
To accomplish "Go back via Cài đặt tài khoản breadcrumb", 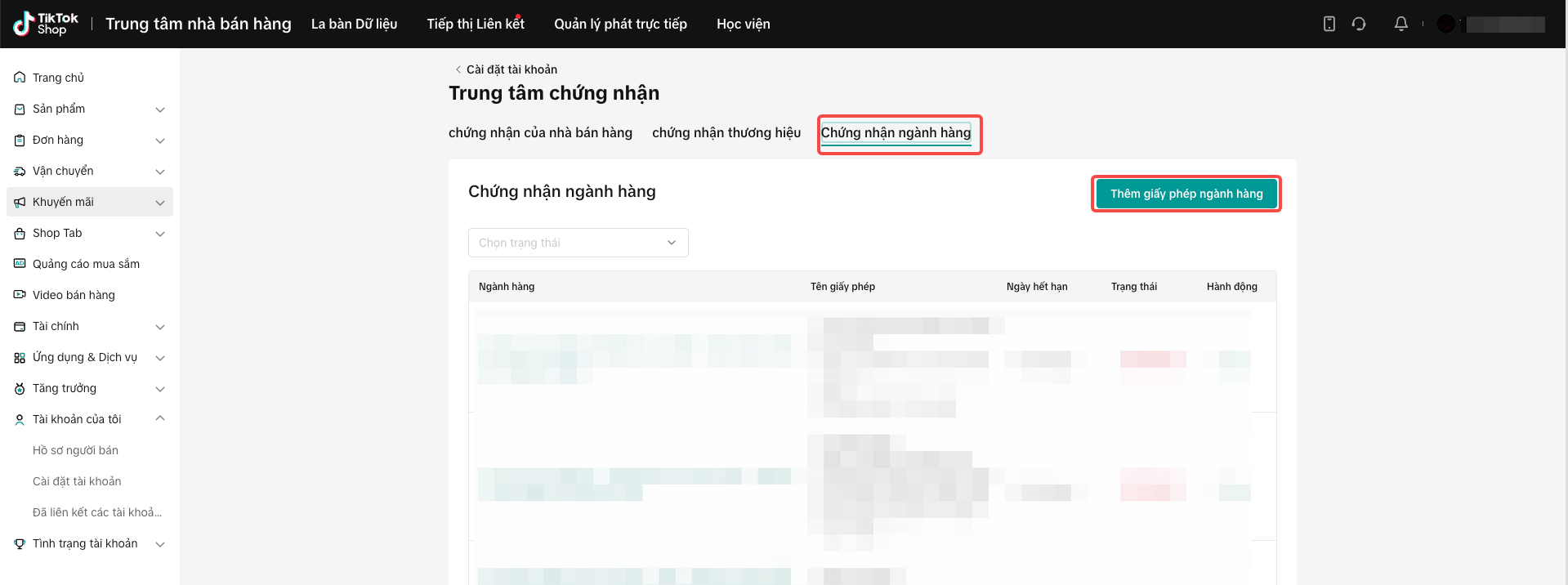I will [x=507, y=69].
